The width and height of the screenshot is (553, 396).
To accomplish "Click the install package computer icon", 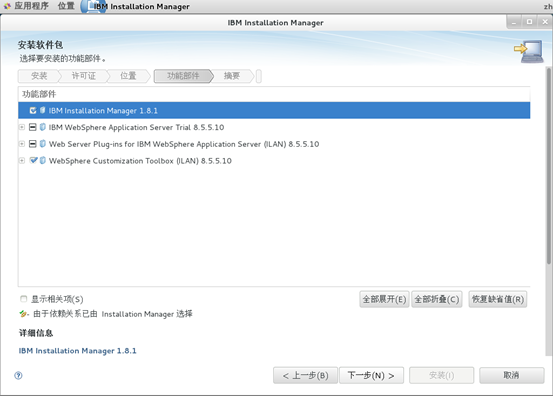I will 529,51.
